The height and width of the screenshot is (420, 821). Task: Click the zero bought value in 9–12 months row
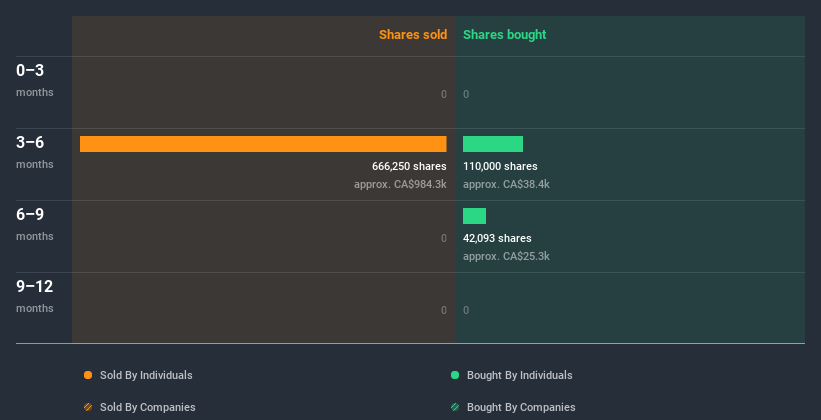coord(466,310)
